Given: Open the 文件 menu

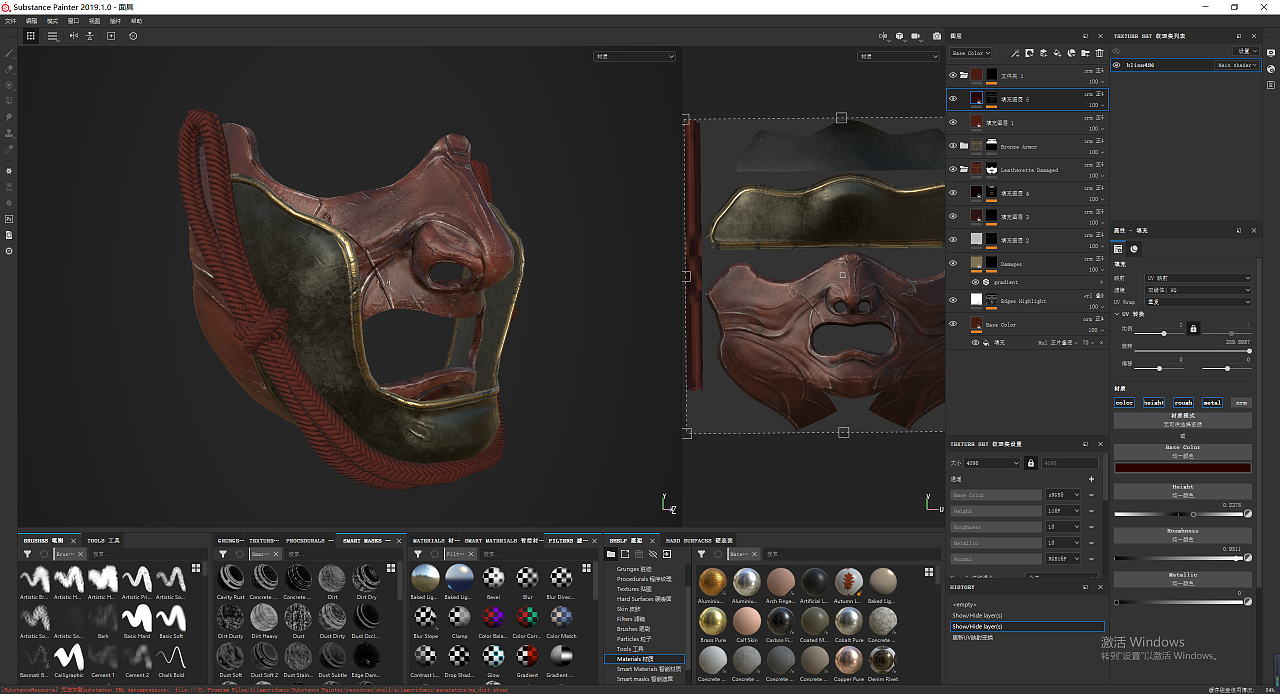Looking at the screenshot, I should [10, 20].
